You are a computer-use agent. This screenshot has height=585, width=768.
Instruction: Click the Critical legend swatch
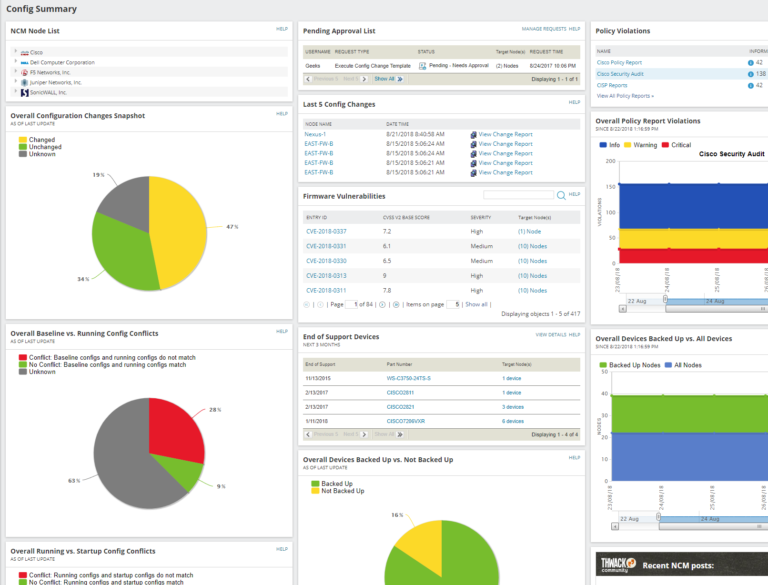[665, 145]
